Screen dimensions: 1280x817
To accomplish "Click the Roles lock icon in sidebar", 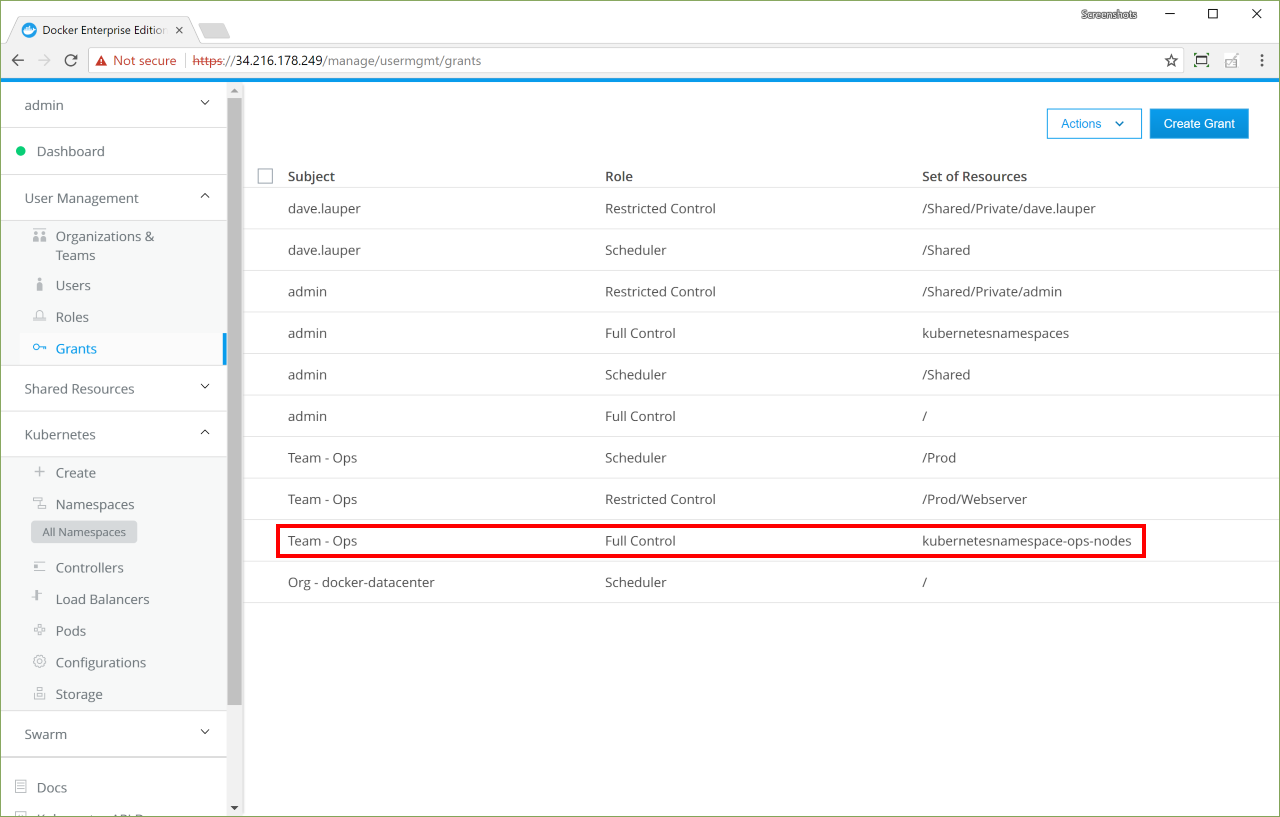I will click(x=40, y=317).
